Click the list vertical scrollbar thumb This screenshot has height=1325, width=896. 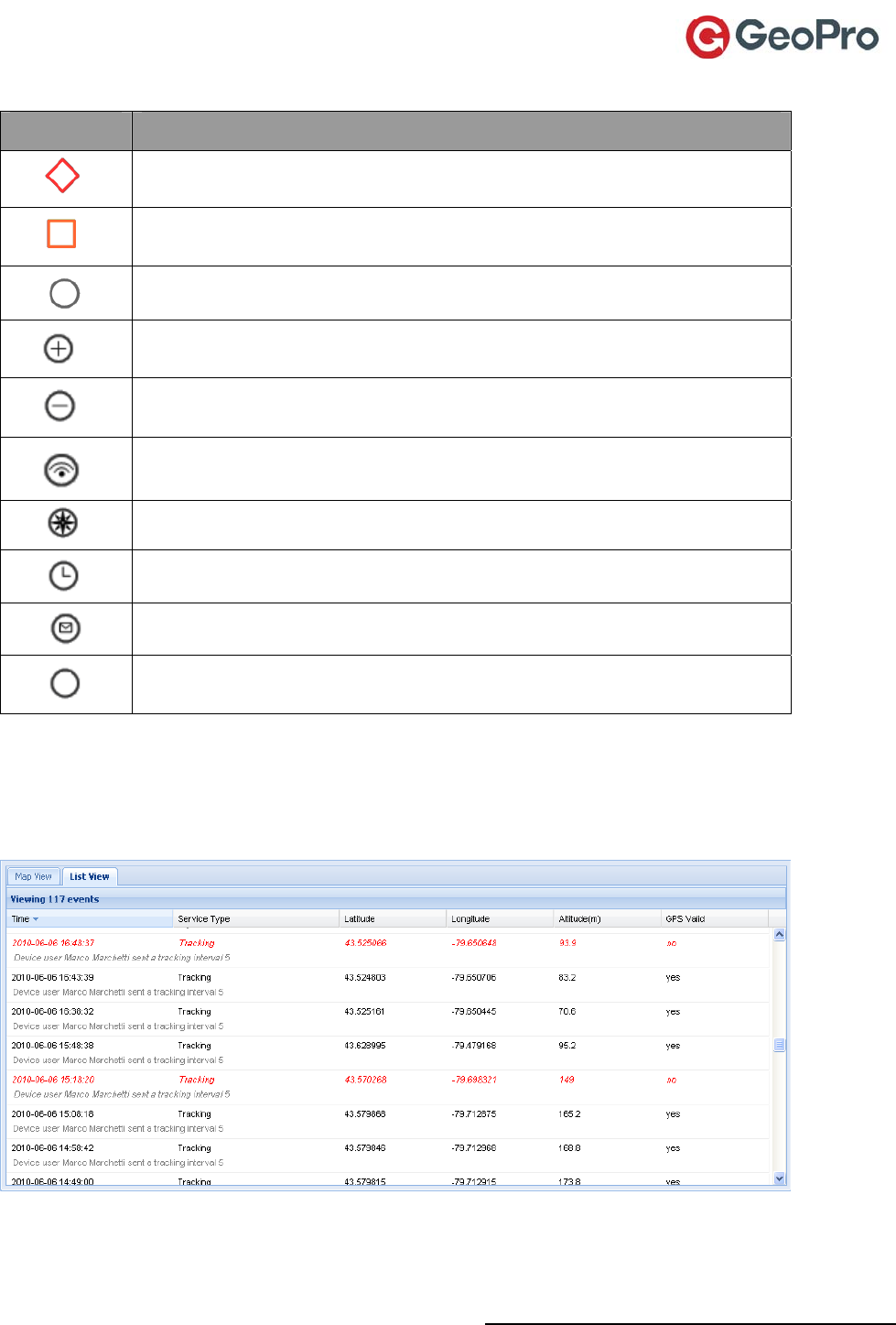pyautogui.click(x=780, y=1045)
